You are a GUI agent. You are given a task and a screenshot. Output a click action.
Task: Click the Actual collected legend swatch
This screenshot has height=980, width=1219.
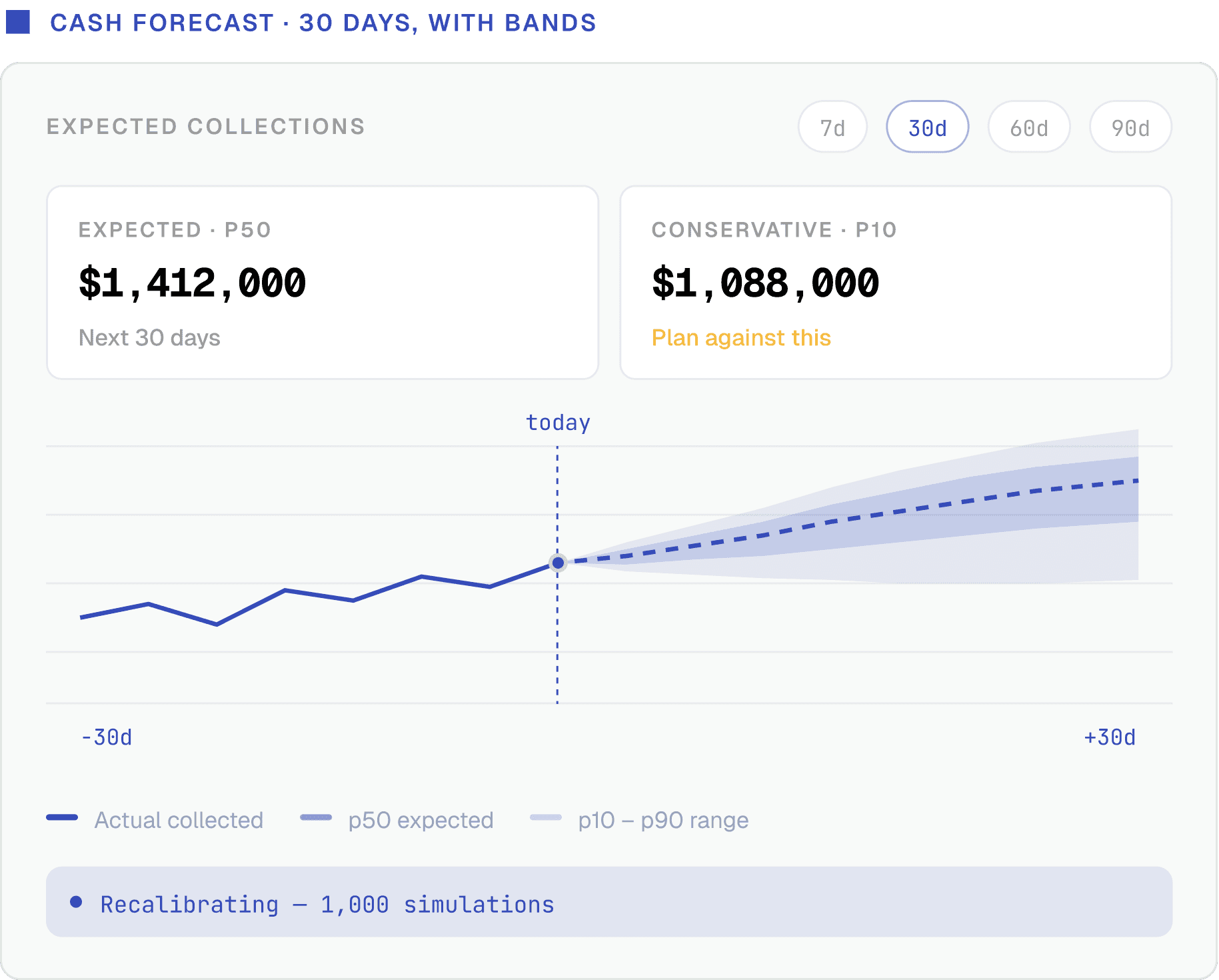tap(62, 817)
